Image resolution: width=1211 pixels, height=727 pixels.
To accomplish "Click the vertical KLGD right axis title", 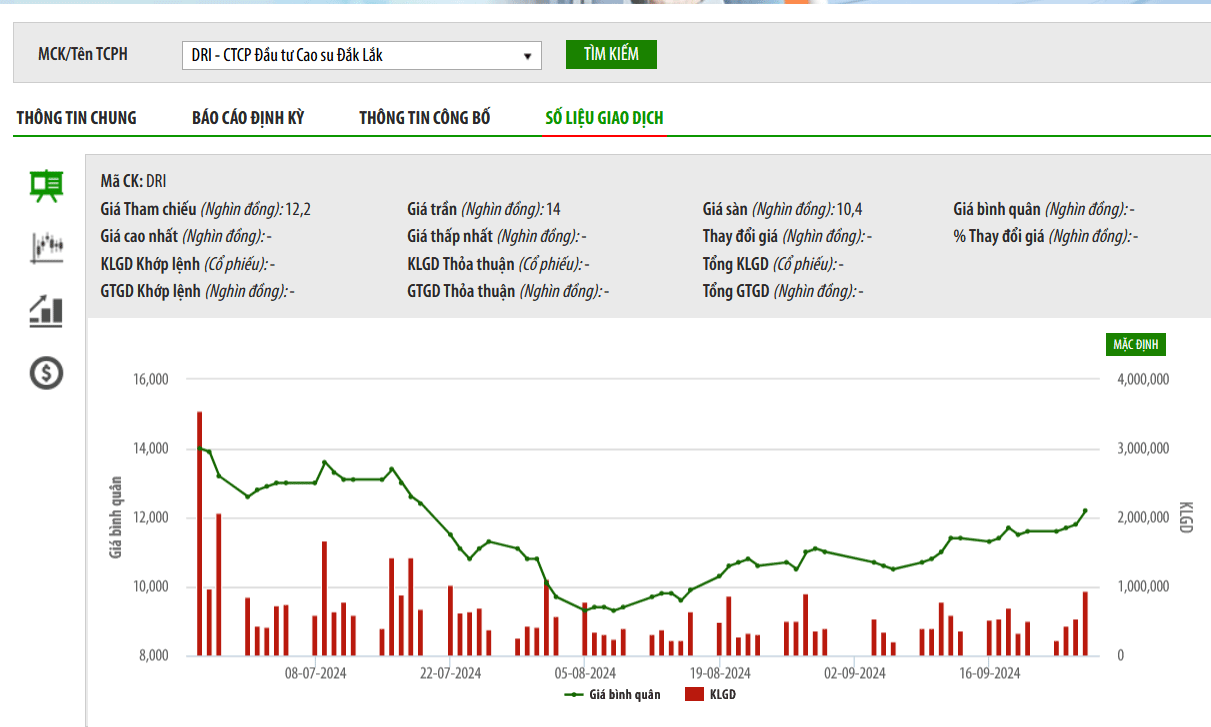I will (x=1186, y=516).
